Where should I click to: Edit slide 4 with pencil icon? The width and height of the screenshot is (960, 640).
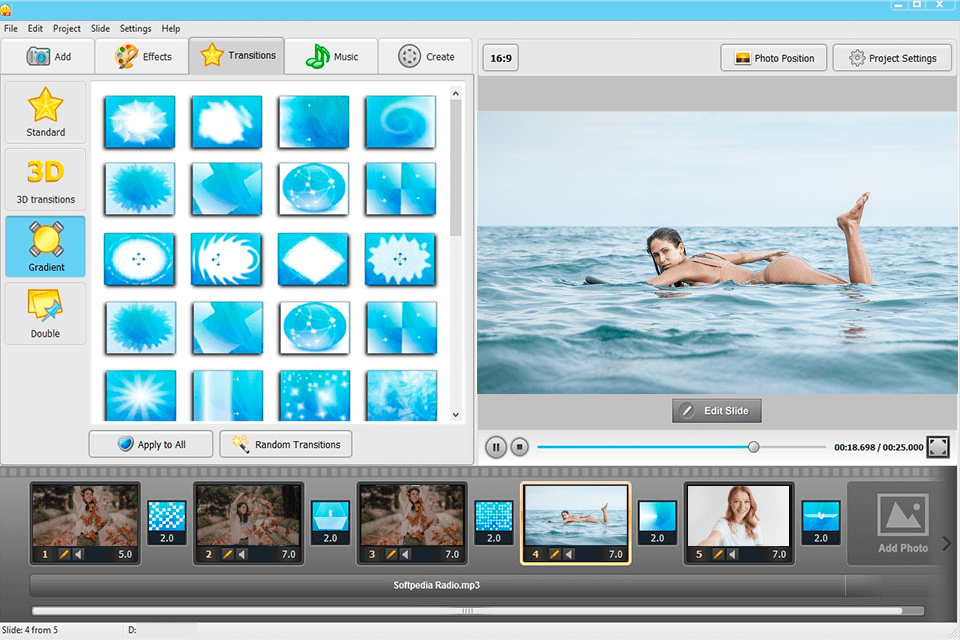tap(554, 554)
